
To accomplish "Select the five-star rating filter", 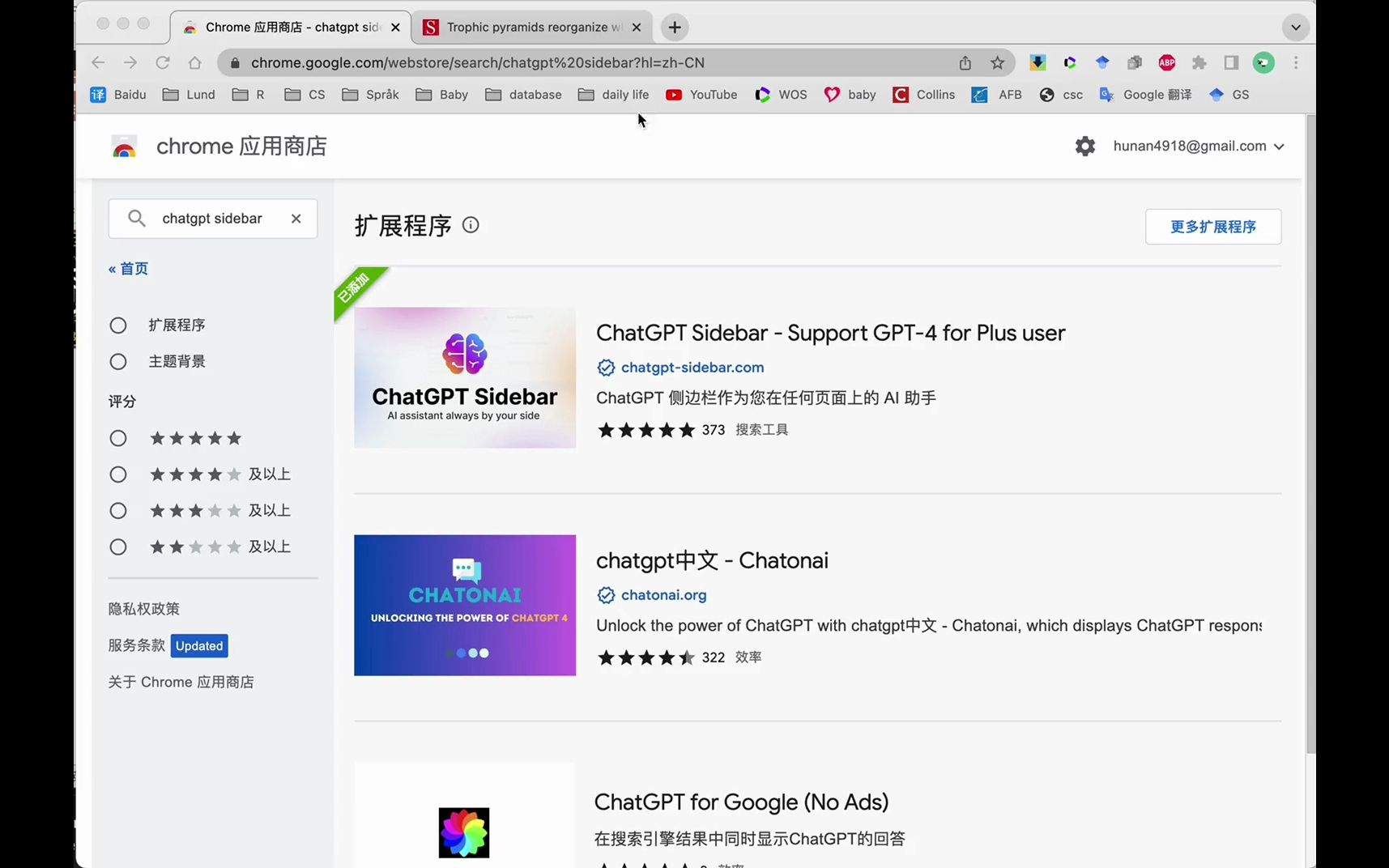I will (x=118, y=438).
